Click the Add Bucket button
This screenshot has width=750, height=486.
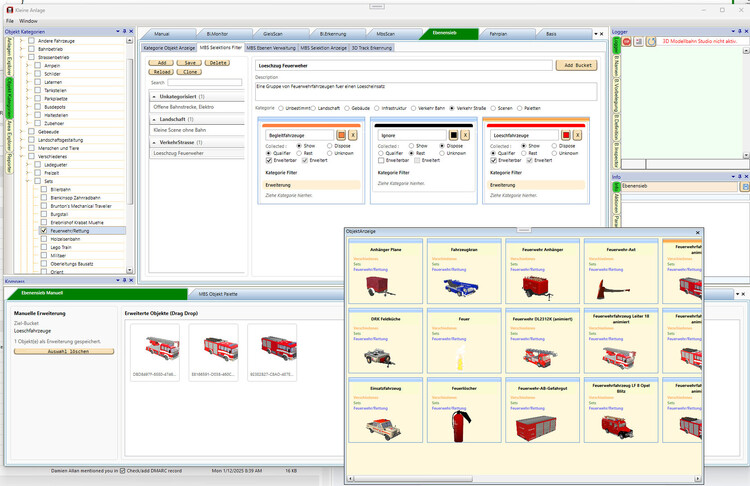(578, 64)
